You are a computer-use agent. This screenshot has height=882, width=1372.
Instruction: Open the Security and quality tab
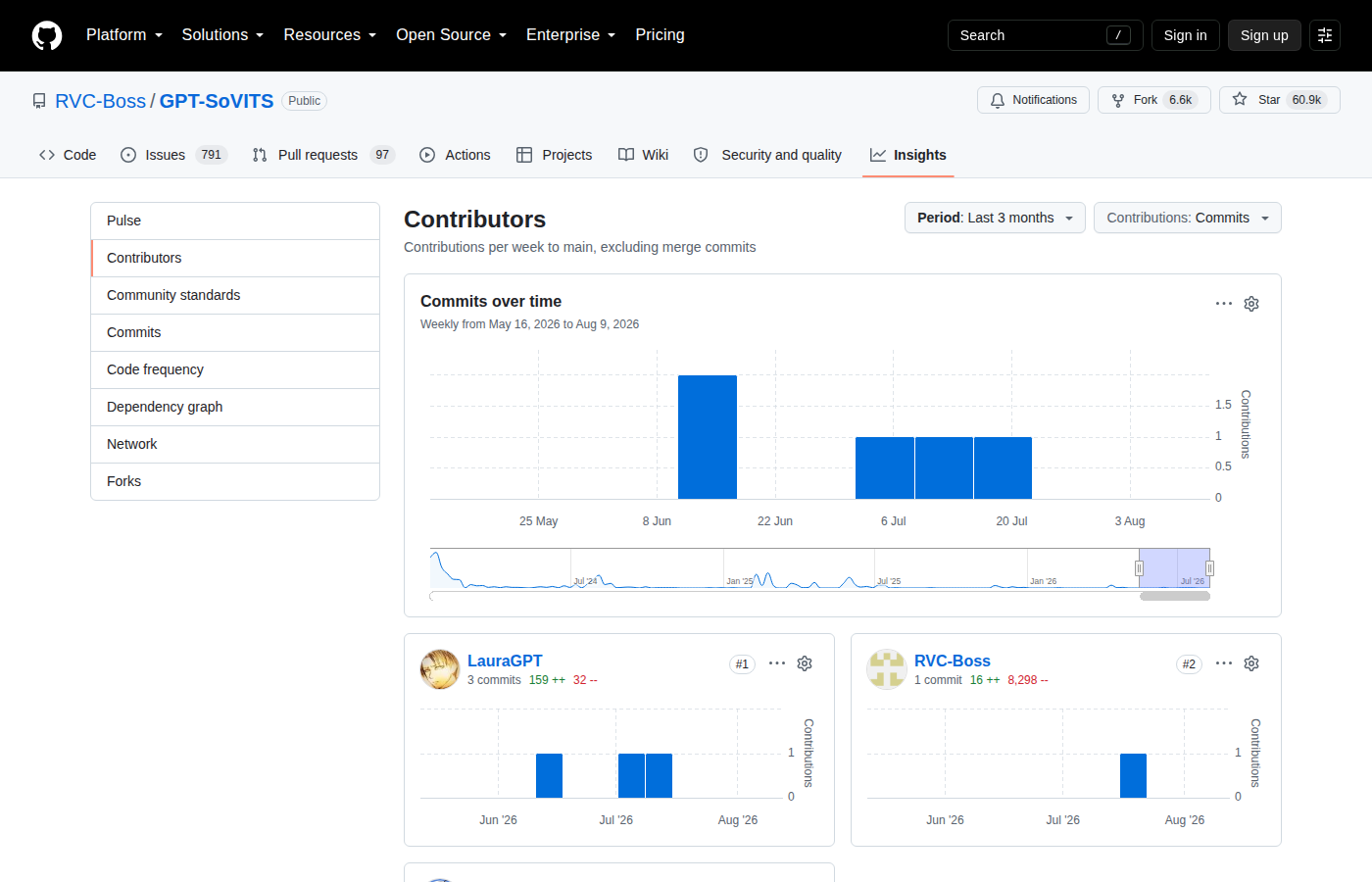(767, 155)
